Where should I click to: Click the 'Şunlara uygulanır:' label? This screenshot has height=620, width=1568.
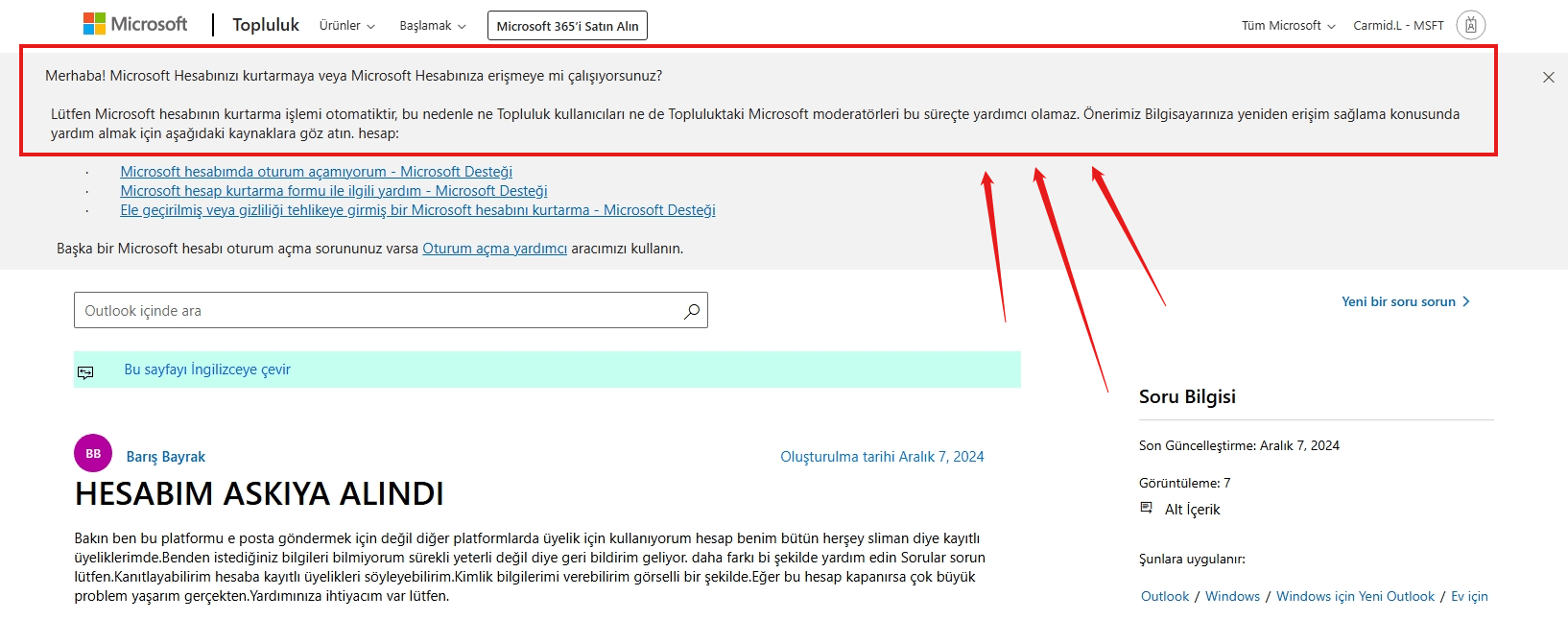1192,559
